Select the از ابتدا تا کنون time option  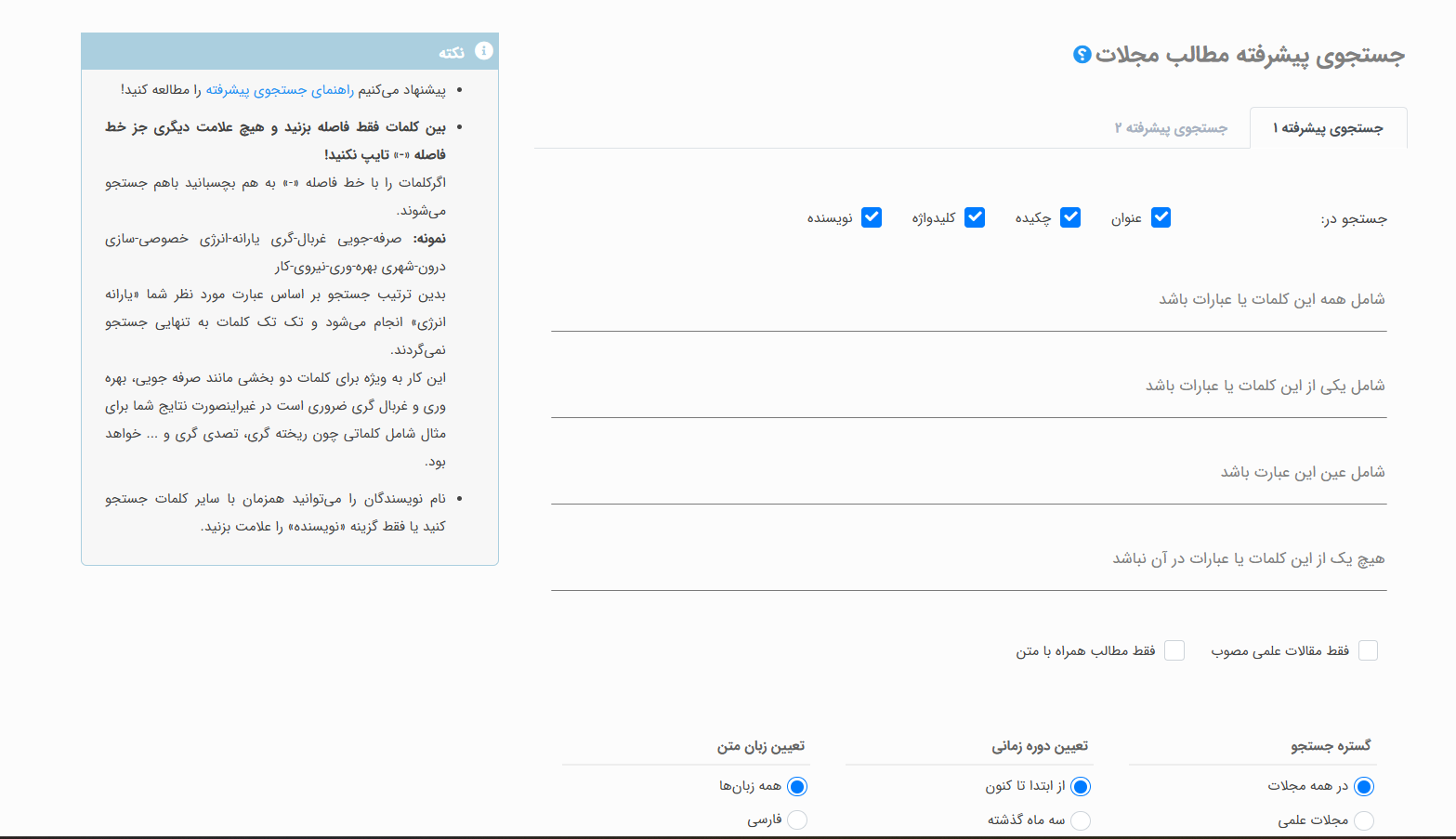coord(1081,786)
